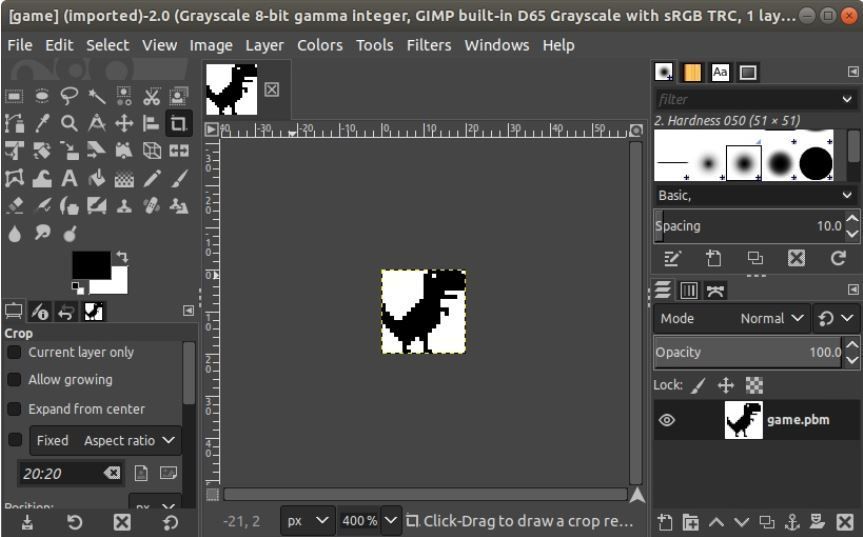Activate the Measure compass tool
Viewport: 863px width, 537px height.
[97, 123]
